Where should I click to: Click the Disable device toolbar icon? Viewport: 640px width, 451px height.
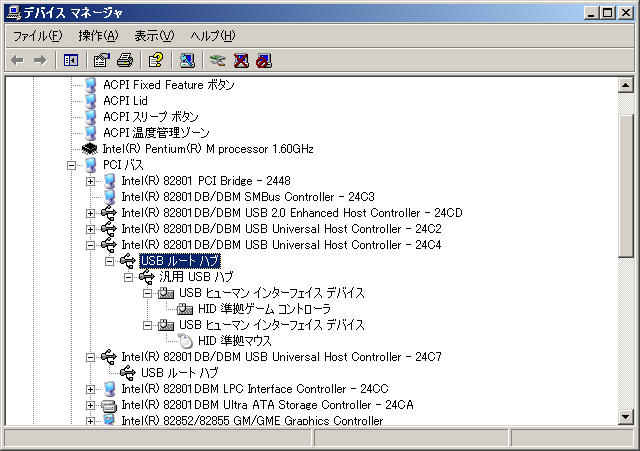point(264,61)
